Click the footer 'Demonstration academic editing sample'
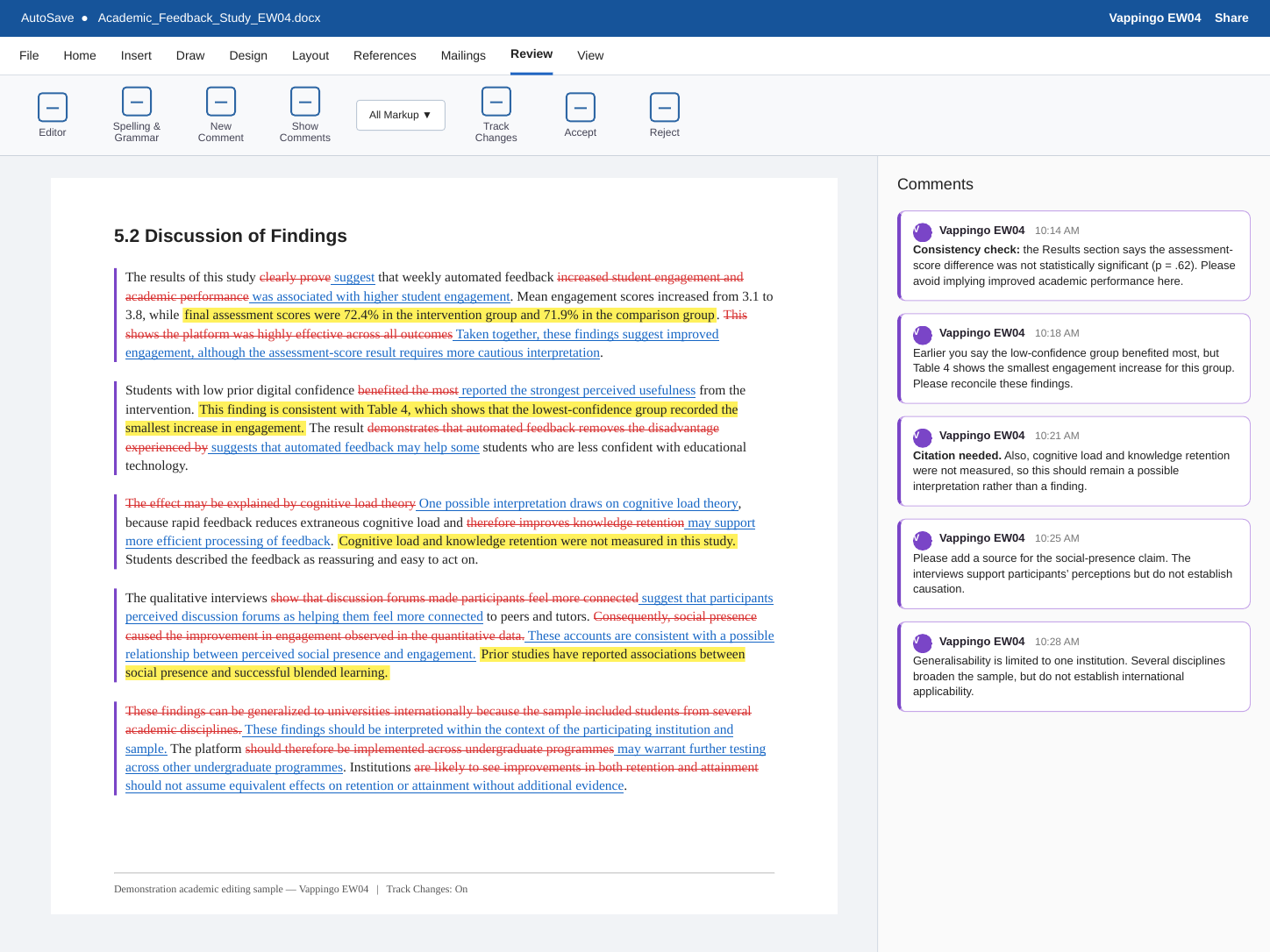The width and height of the screenshot is (1270, 952). tap(198, 889)
